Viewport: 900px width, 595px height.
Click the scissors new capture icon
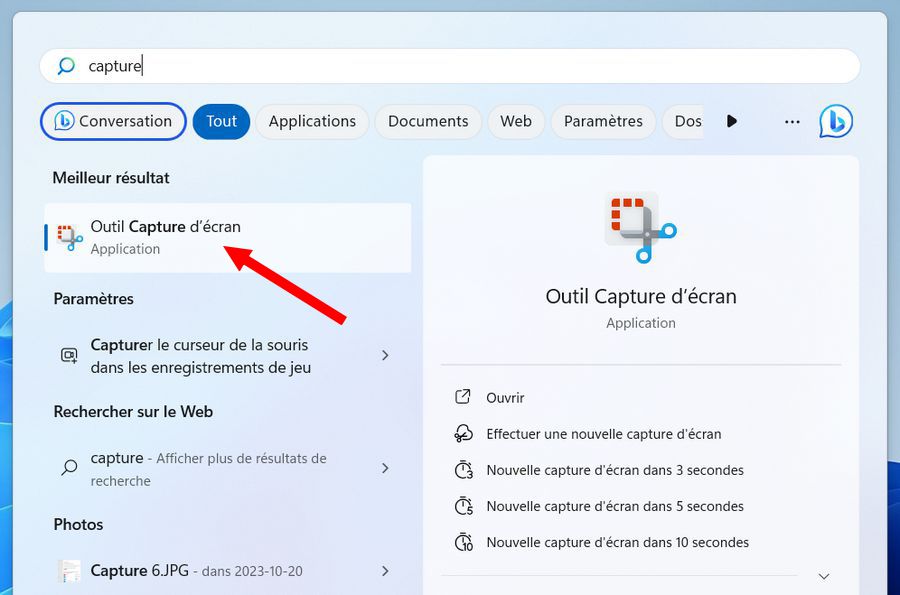point(463,434)
